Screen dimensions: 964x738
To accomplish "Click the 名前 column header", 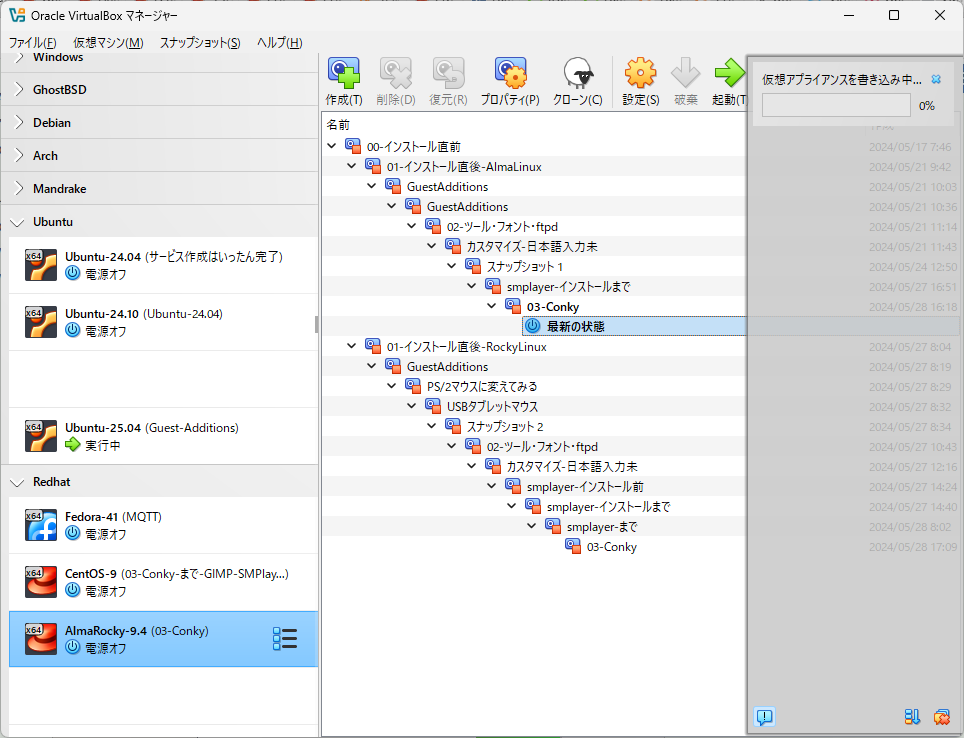I will [x=338, y=125].
